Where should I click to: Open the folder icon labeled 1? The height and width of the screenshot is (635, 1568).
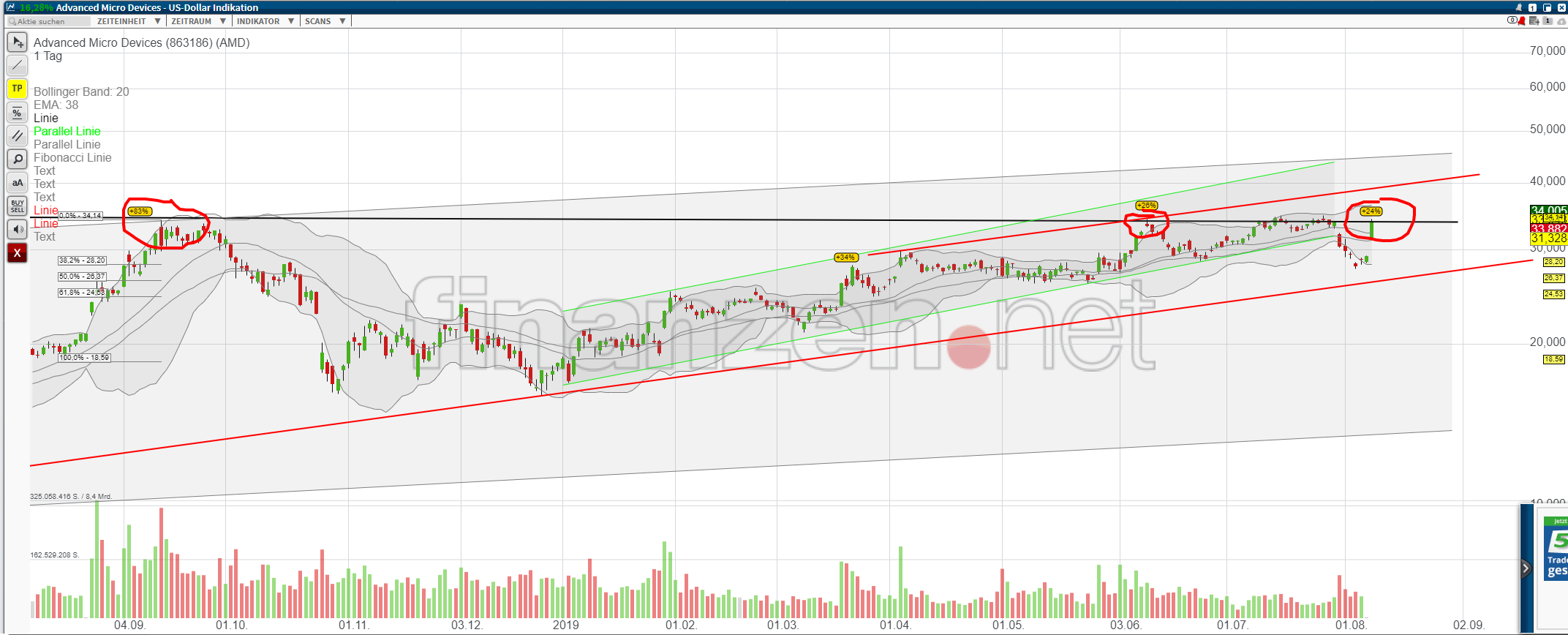coord(1548,20)
